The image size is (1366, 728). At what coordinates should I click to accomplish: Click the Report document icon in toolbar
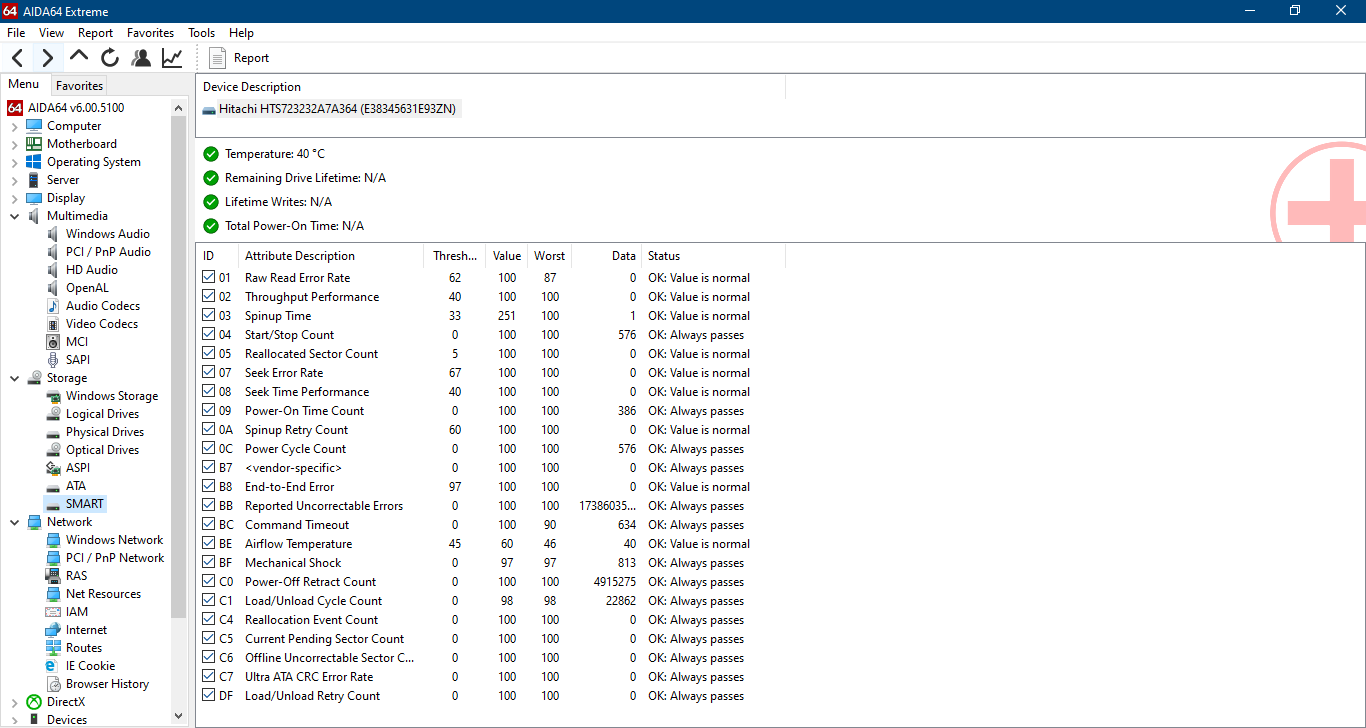pyautogui.click(x=217, y=58)
